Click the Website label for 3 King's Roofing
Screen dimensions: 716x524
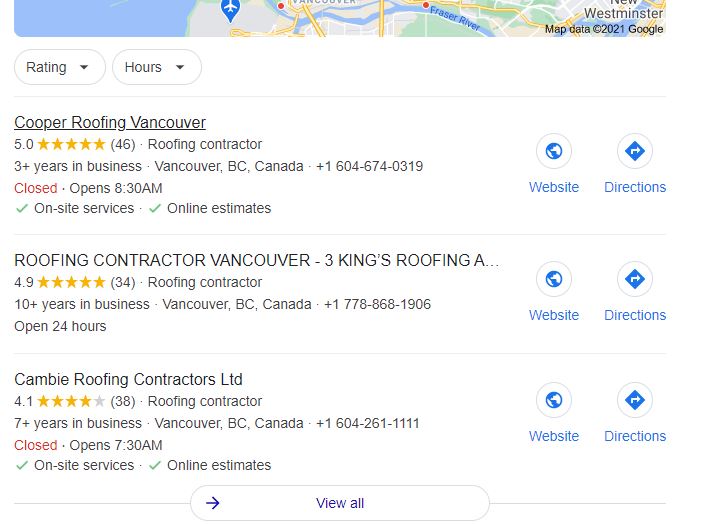click(553, 315)
